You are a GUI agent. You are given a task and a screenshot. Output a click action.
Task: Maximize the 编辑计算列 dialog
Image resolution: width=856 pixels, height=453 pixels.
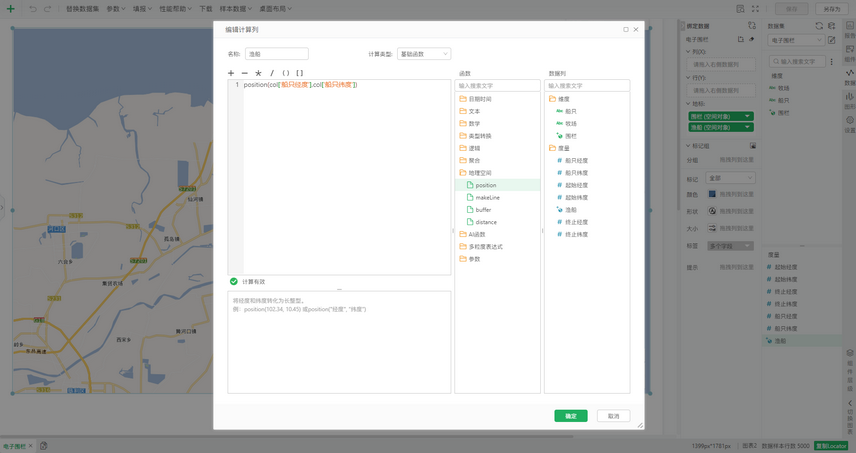pos(626,29)
